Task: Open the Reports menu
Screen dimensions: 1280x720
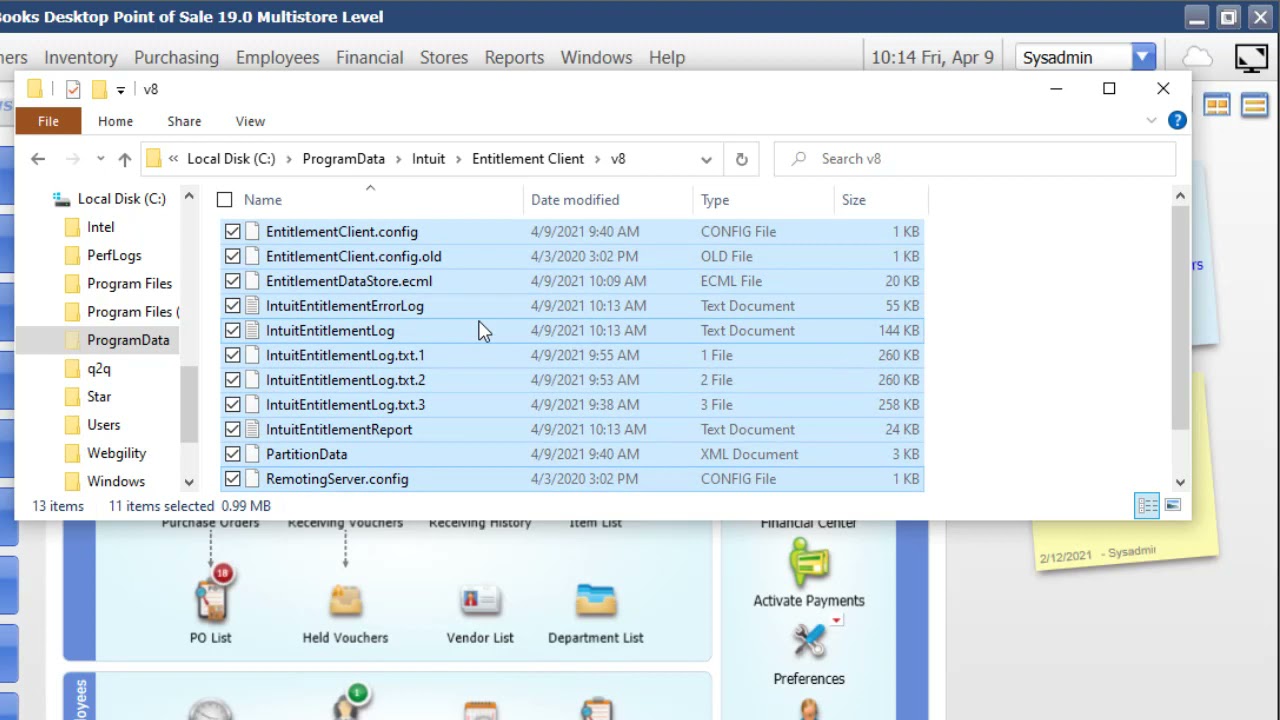Action: 514,58
